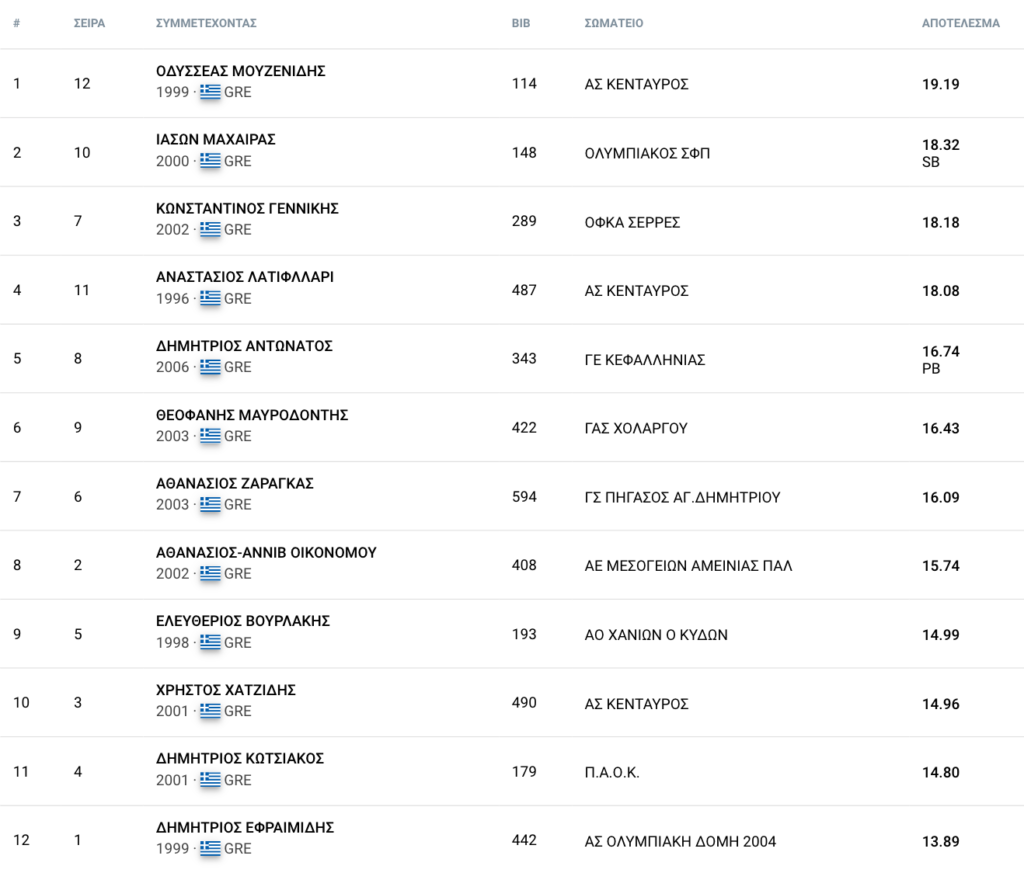Click the ΣΩΜΑΤΕΙΟ column header
Viewport: 1024px width, 873px height.
tap(613, 24)
